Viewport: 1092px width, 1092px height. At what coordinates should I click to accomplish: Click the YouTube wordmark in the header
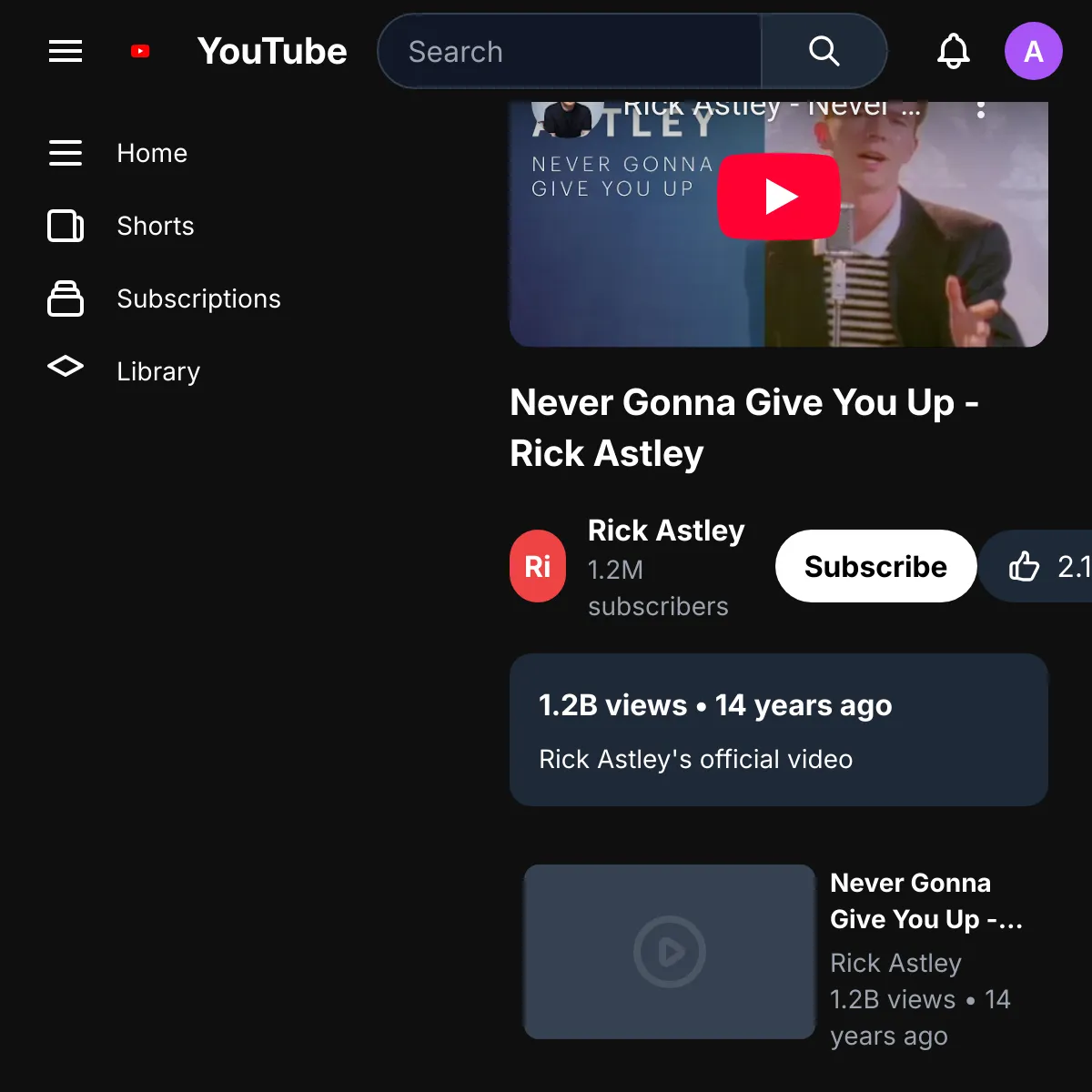272,51
